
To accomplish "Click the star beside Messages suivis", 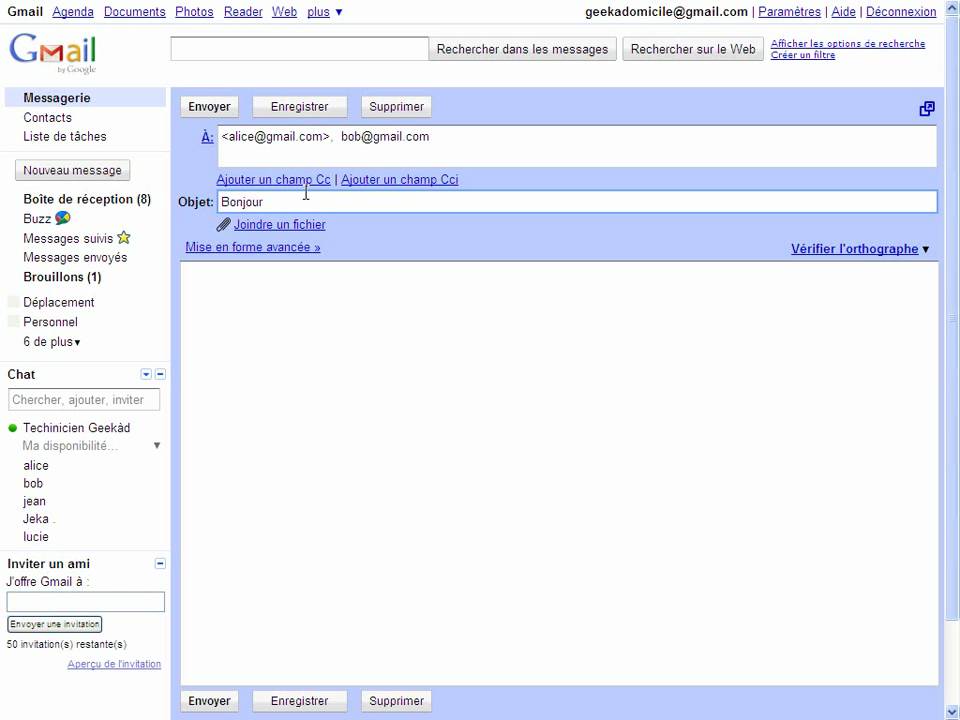I will coord(125,238).
